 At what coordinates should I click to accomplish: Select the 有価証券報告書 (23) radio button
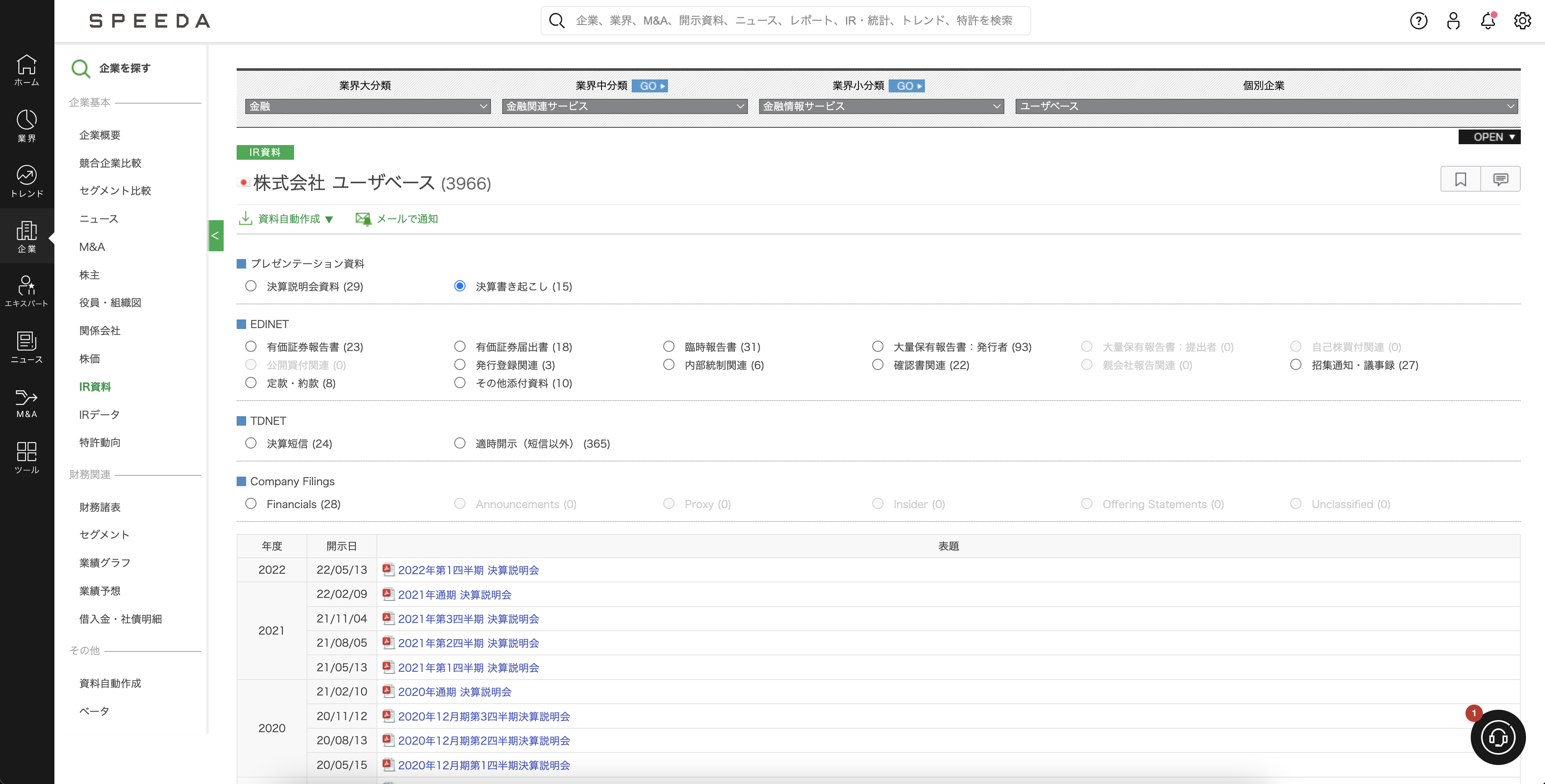pos(251,347)
